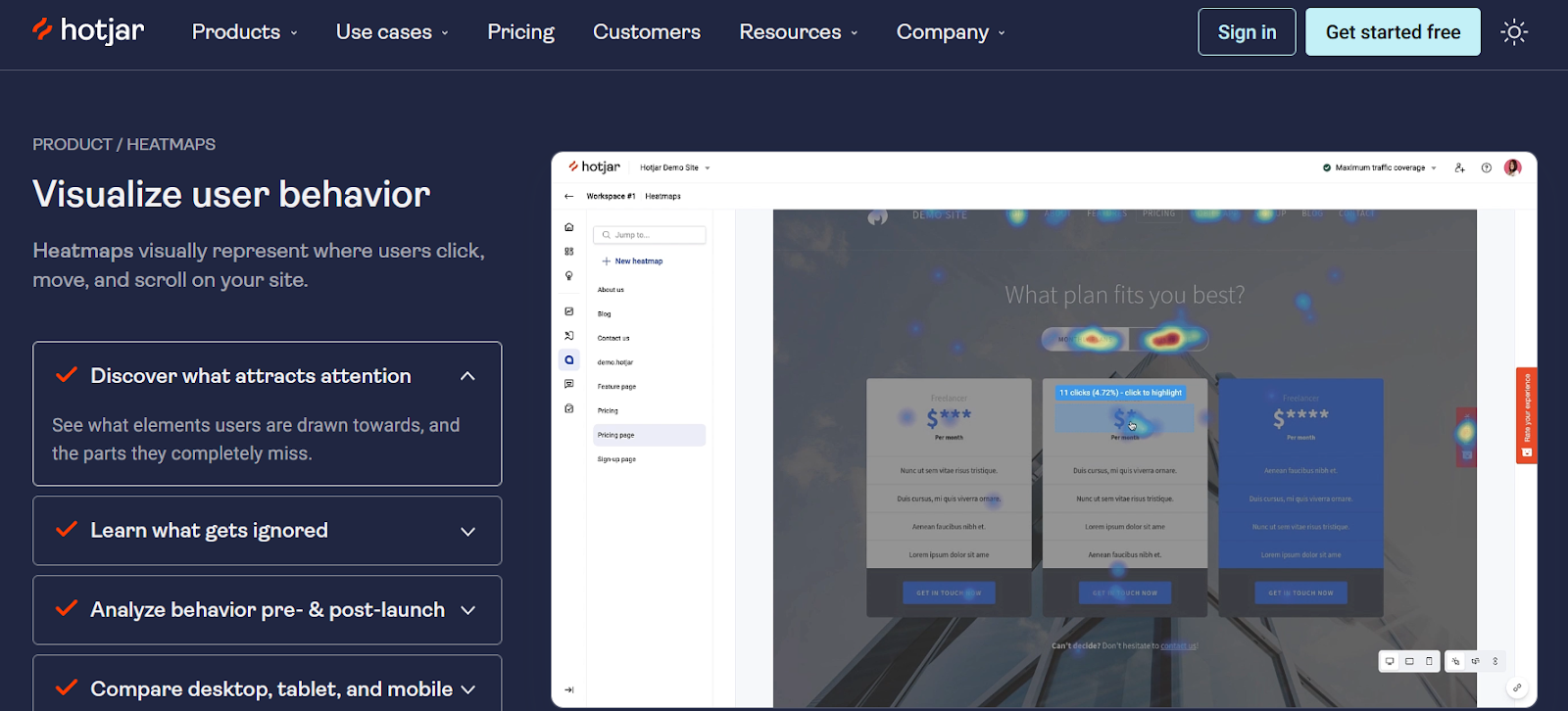Open the Maximum traffic coverage dropdown
The height and width of the screenshot is (711, 1568).
pyautogui.click(x=1380, y=167)
